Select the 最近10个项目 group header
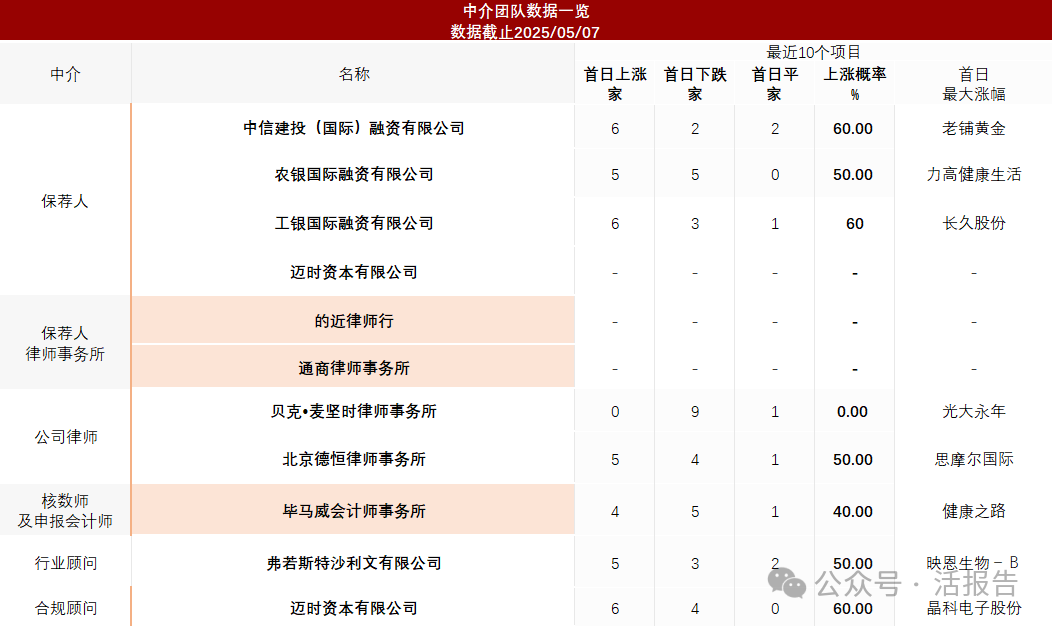1052x626 pixels. [813, 52]
